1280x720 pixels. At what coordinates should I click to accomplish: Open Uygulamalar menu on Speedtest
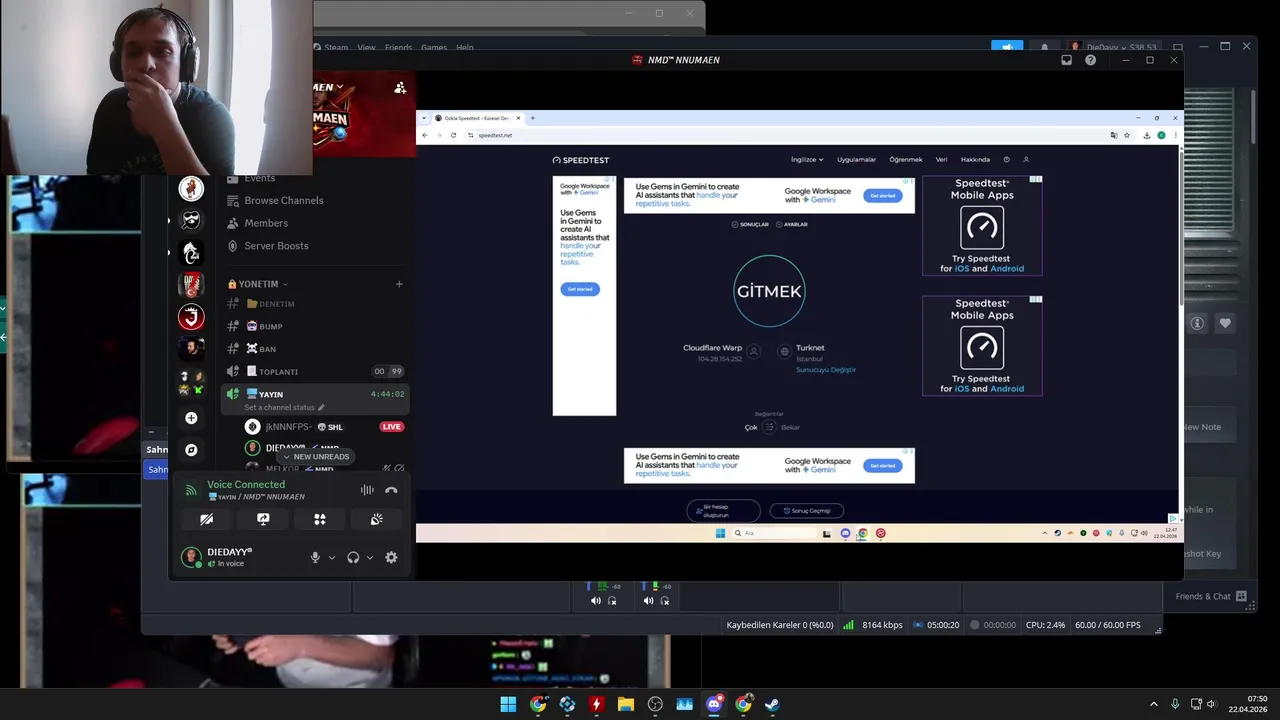point(856,160)
